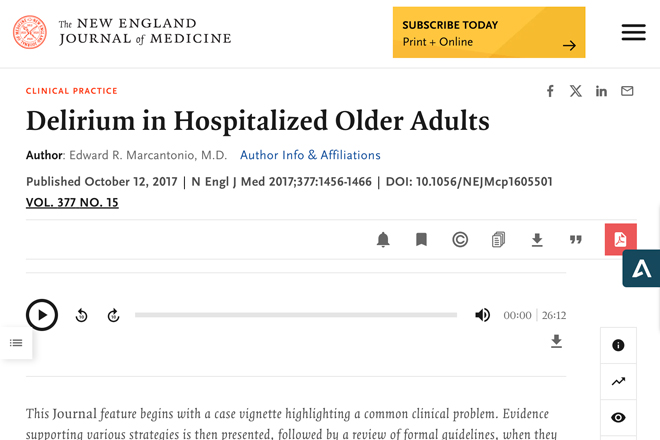
Task: Click the quotation mark cite icon
Action: (x=575, y=240)
